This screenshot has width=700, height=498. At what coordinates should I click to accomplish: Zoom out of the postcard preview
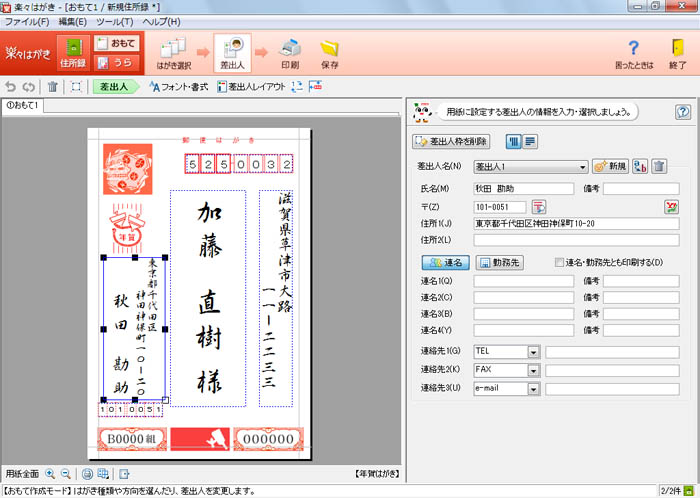66,473
